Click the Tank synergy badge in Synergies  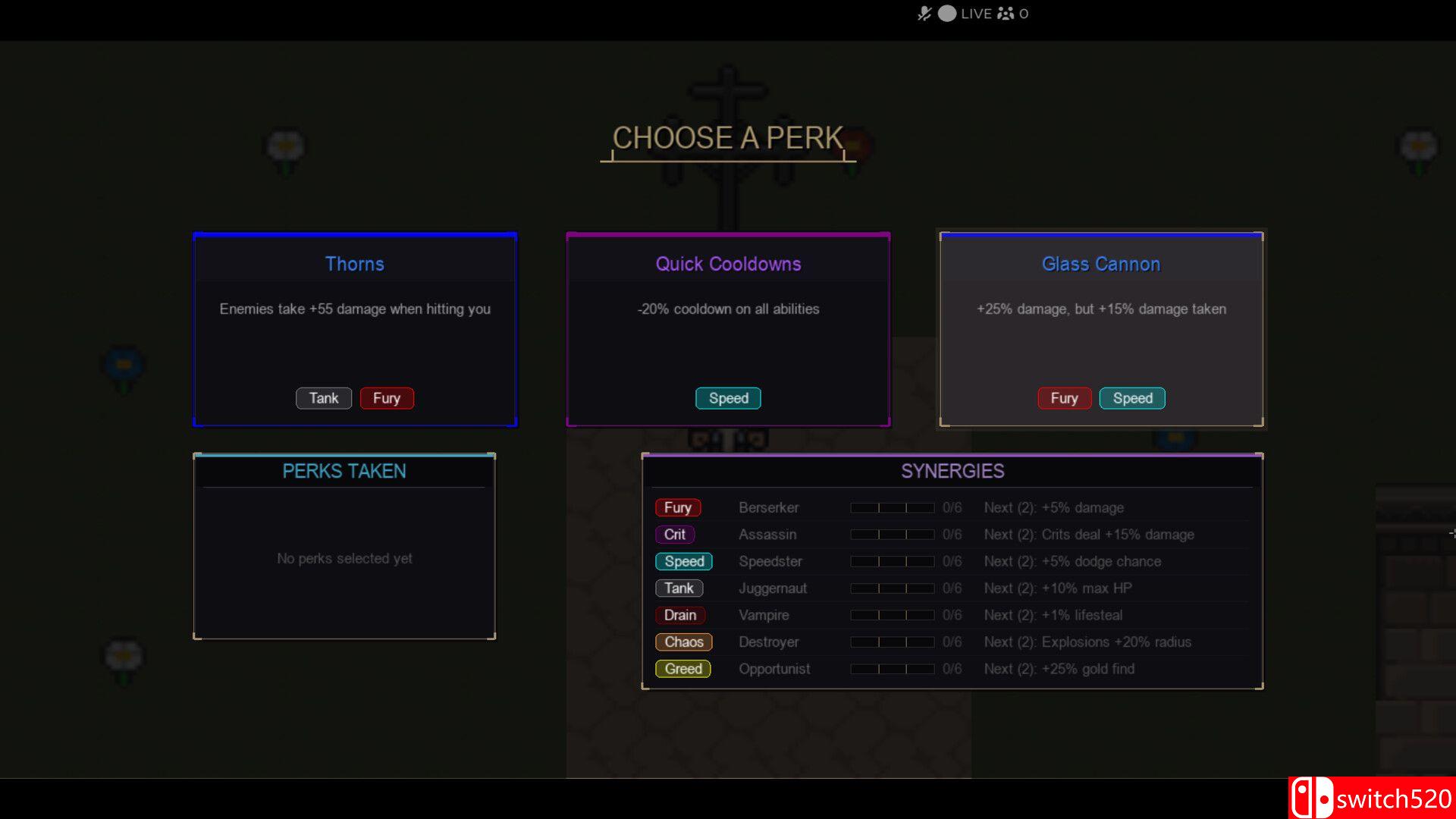pos(679,588)
